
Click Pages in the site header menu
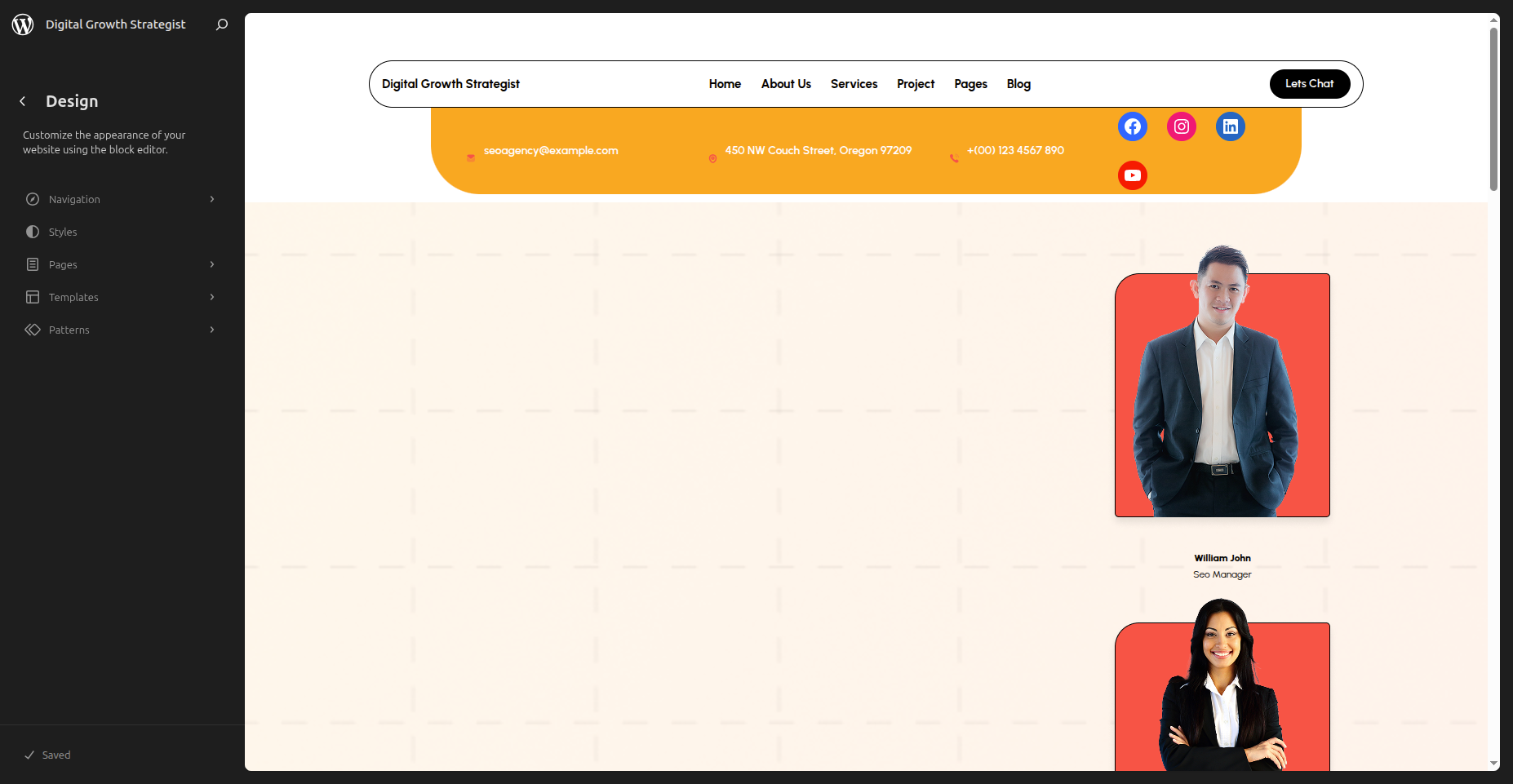(x=970, y=84)
